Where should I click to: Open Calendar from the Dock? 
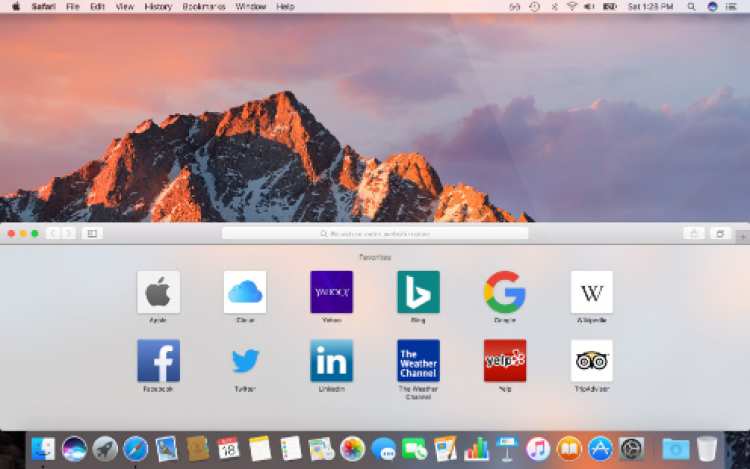pyautogui.click(x=228, y=449)
